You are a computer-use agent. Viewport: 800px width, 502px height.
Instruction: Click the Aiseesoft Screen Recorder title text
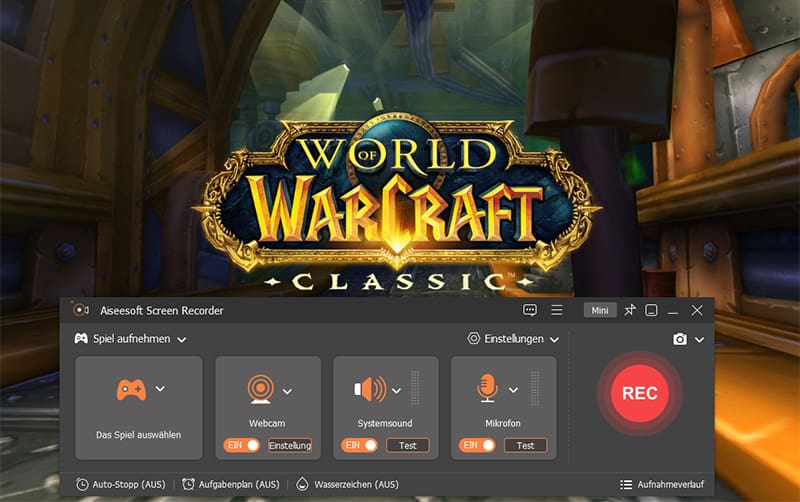tap(162, 310)
